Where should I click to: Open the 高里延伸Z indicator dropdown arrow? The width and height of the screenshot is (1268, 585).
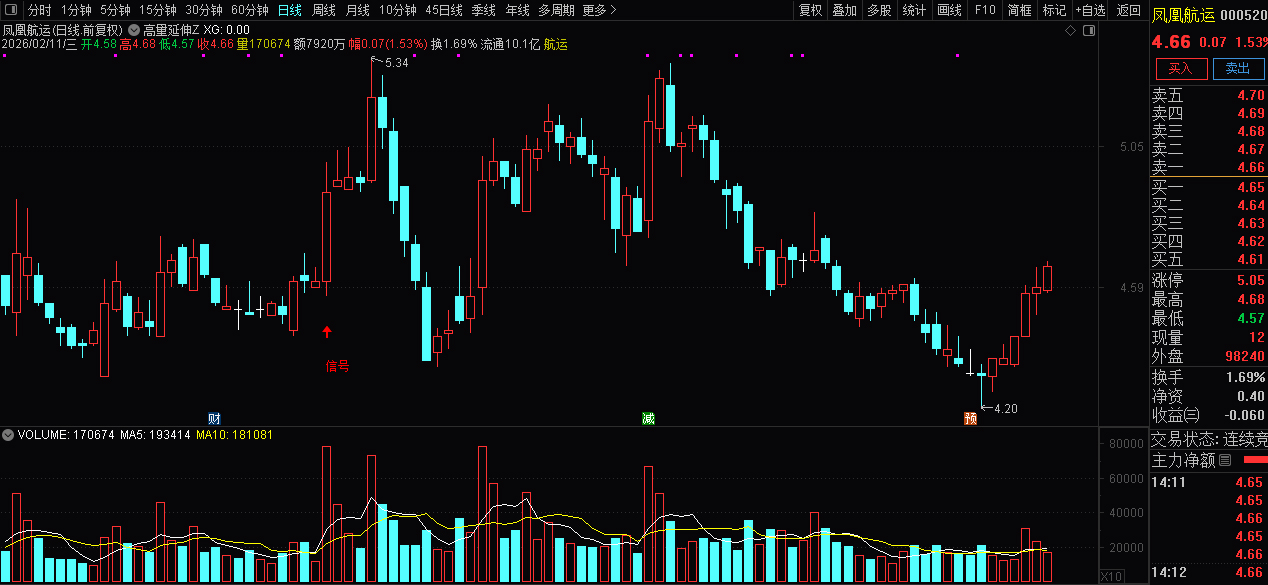pyautogui.click(x=134, y=30)
